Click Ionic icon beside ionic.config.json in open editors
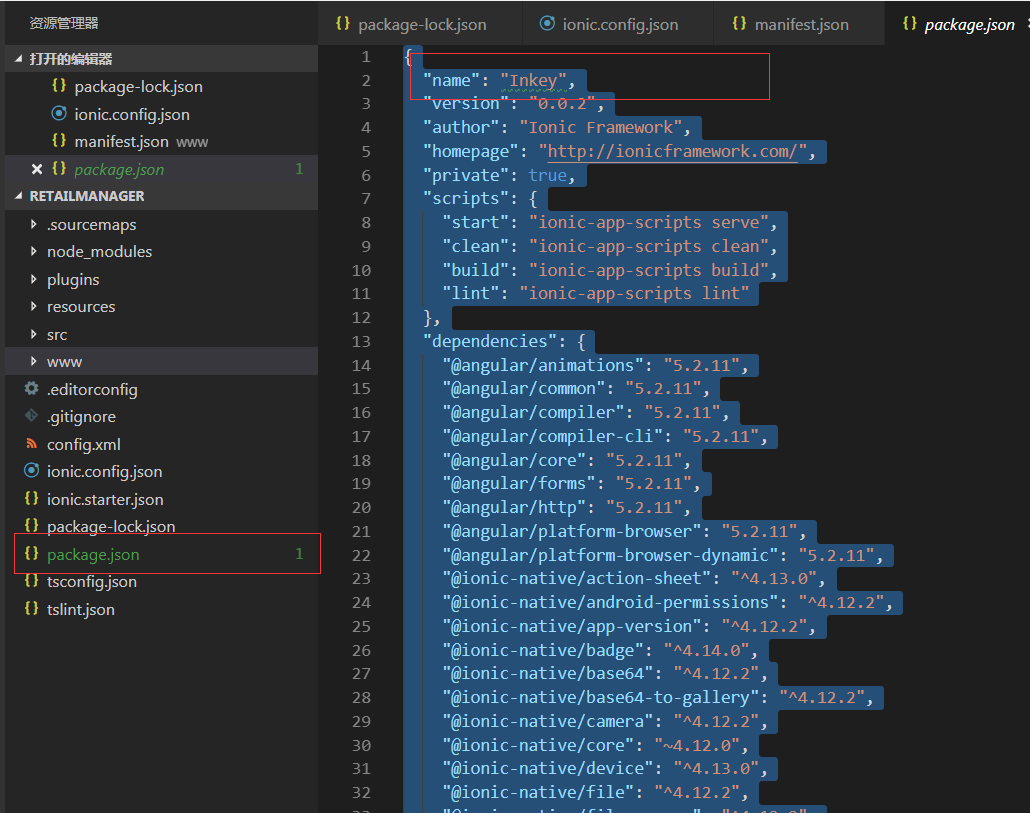Screen dimensions: 1030x813 pyautogui.click(x=59, y=113)
